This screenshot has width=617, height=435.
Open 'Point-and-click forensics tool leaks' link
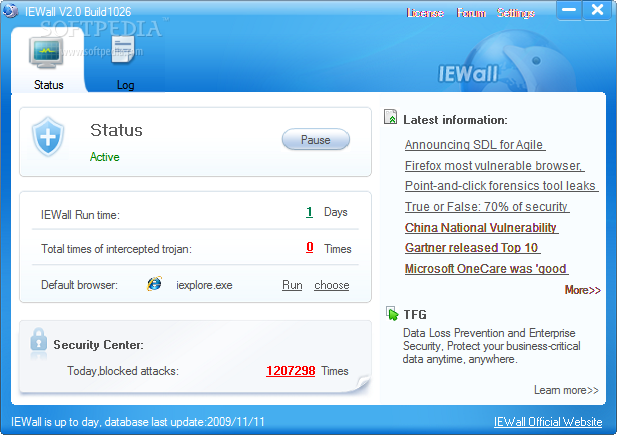(502, 185)
